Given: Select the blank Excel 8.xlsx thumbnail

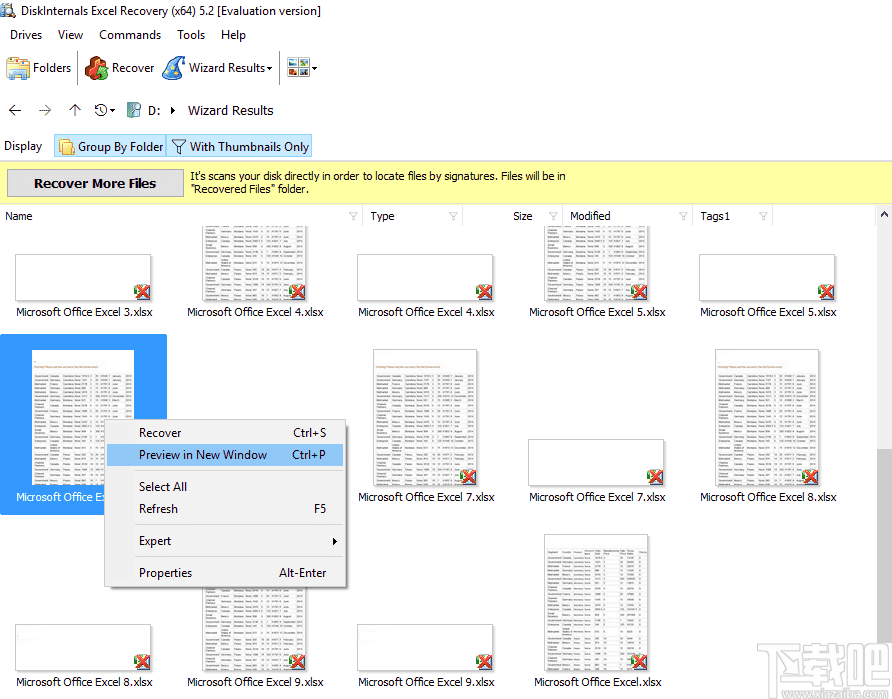Looking at the screenshot, I should pyautogui.click(x=84, y=649).
